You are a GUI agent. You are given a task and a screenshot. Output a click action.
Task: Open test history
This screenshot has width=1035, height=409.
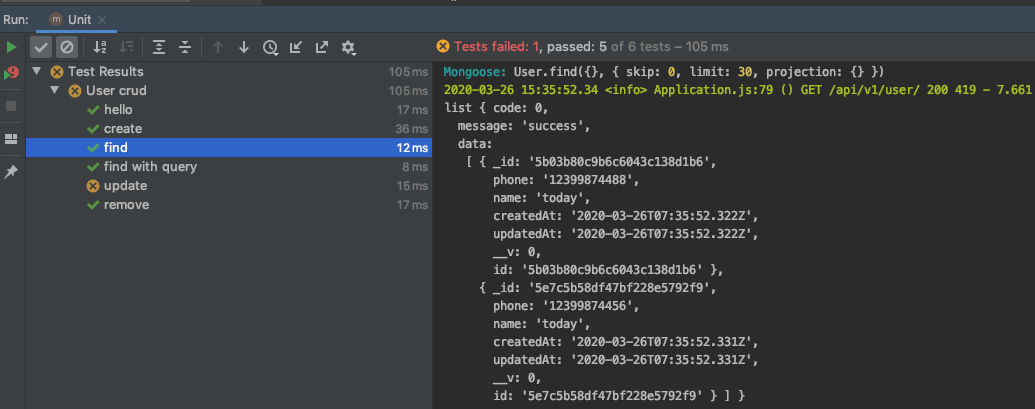click(x=270, y=47)
